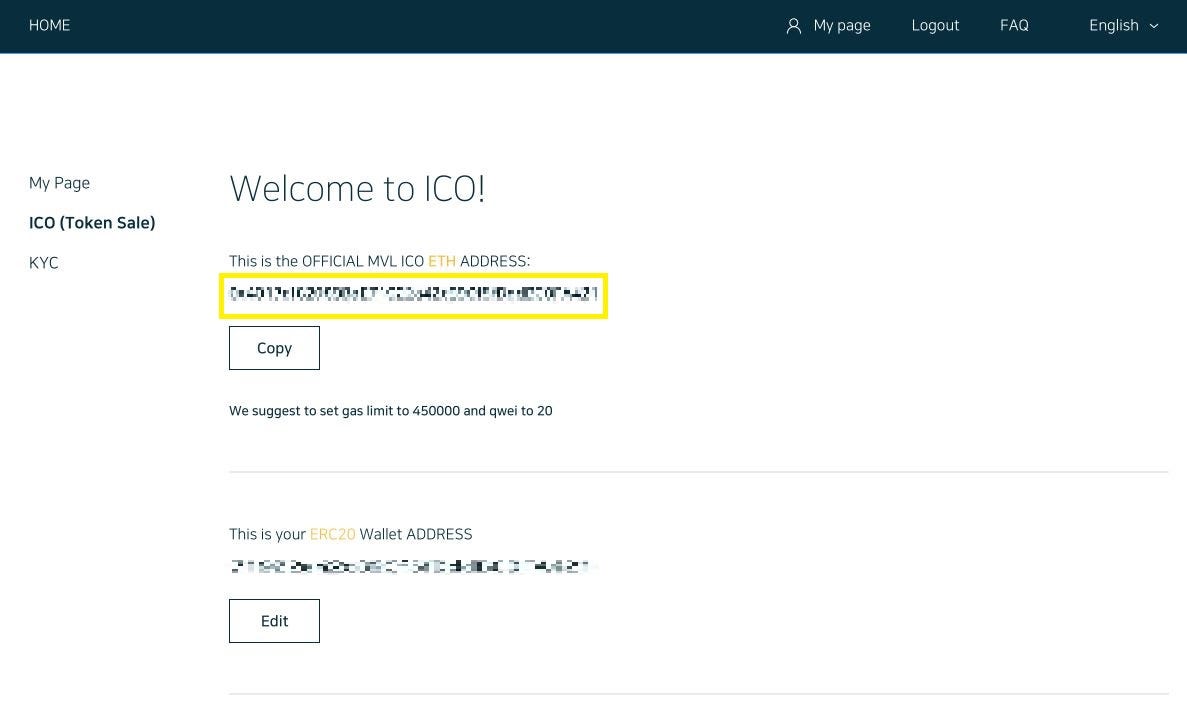Image resolution: width=1187 pixels, height=706 pixels.
Task: Click the blurred ERC20 wallet address text
Action: 410,566
